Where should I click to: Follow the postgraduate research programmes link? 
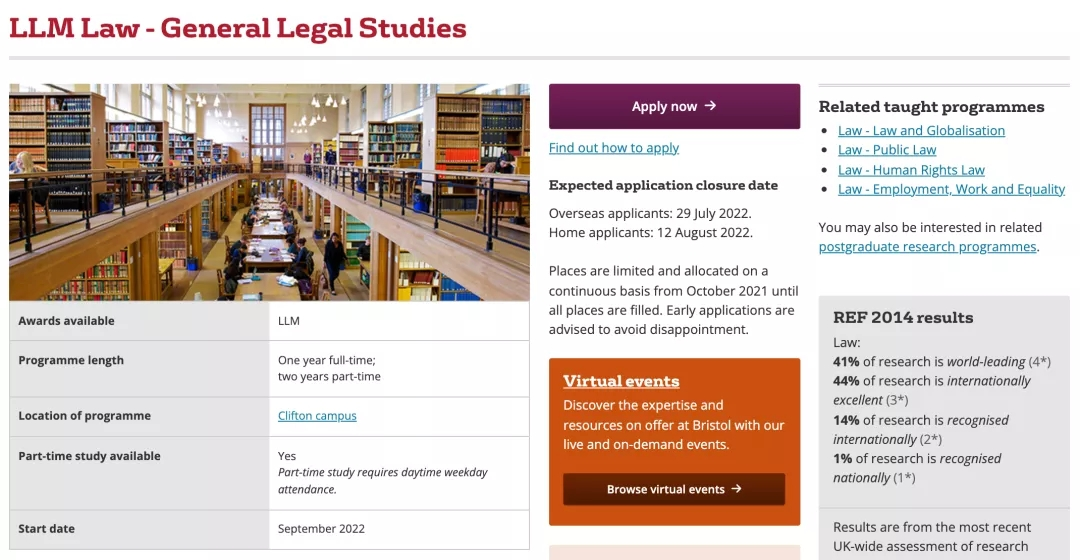point(927,247)
